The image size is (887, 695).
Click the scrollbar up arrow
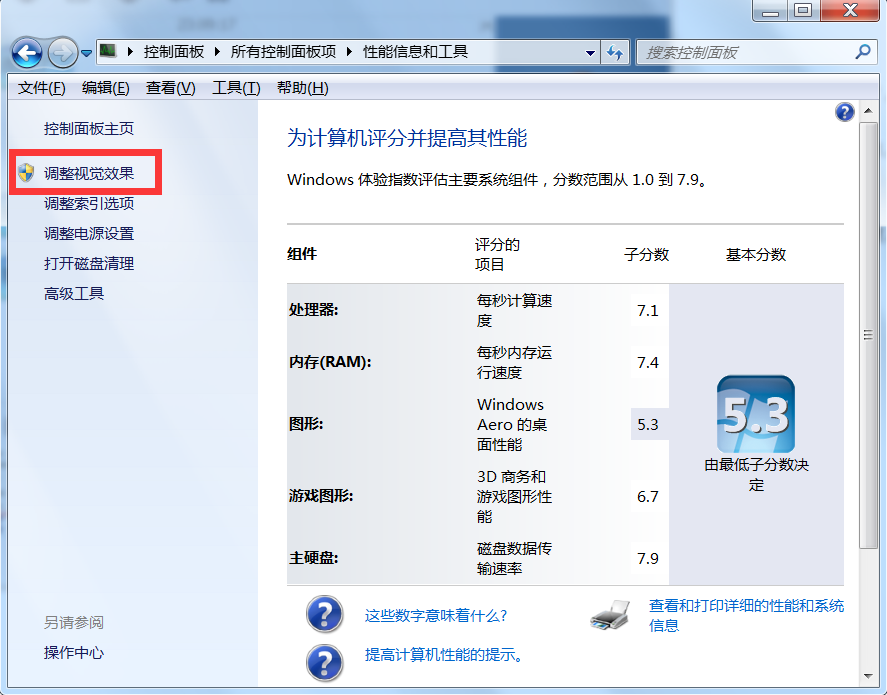click(x=868, y=111)
